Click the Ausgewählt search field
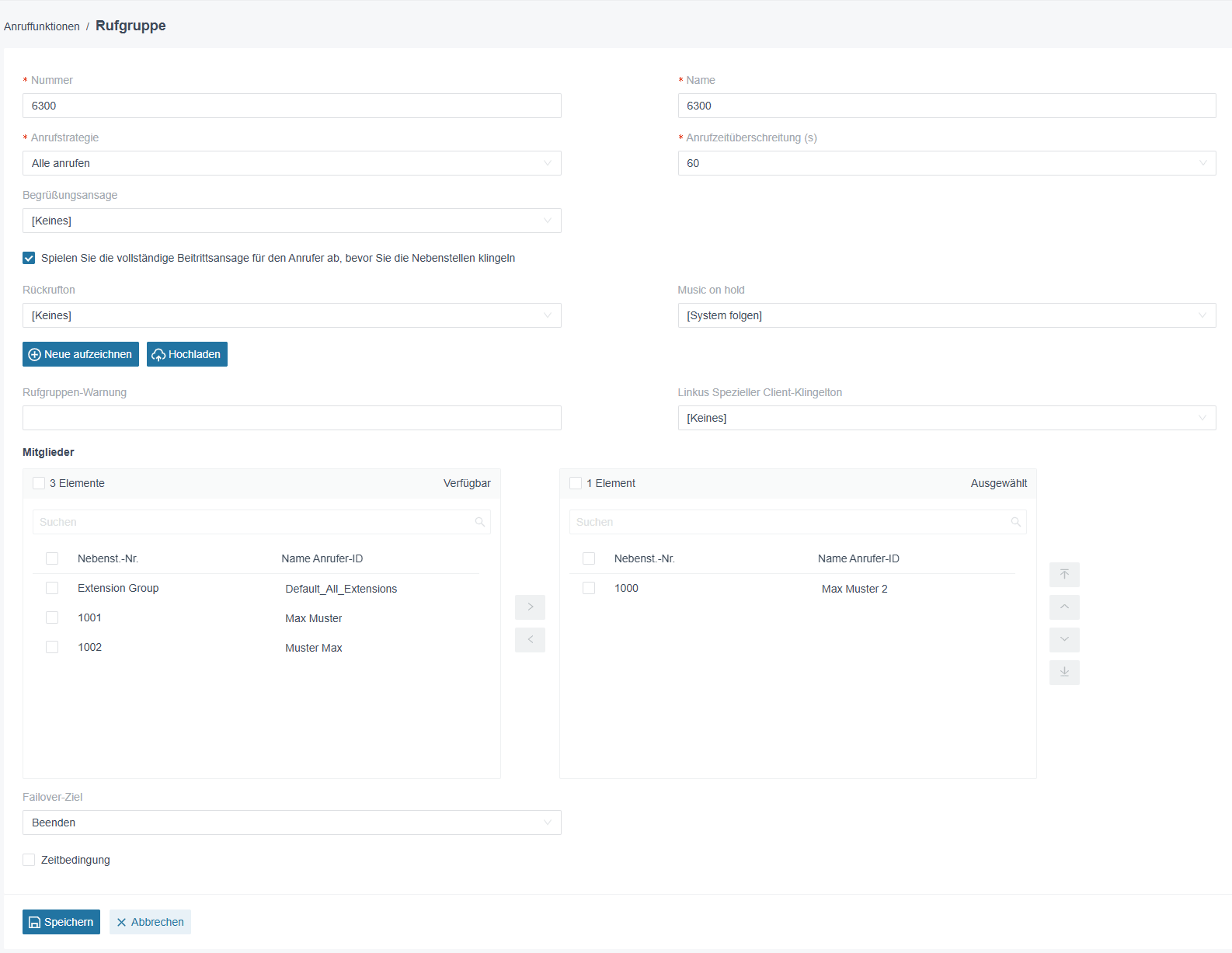 tap(798, 522)
